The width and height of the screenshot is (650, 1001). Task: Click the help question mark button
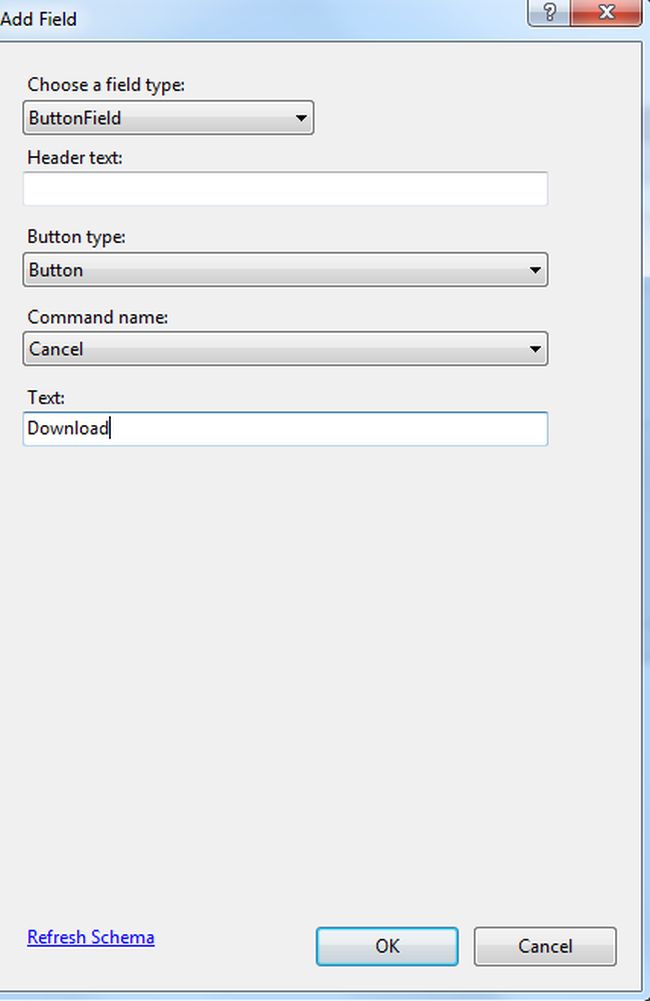pos(550,13)
